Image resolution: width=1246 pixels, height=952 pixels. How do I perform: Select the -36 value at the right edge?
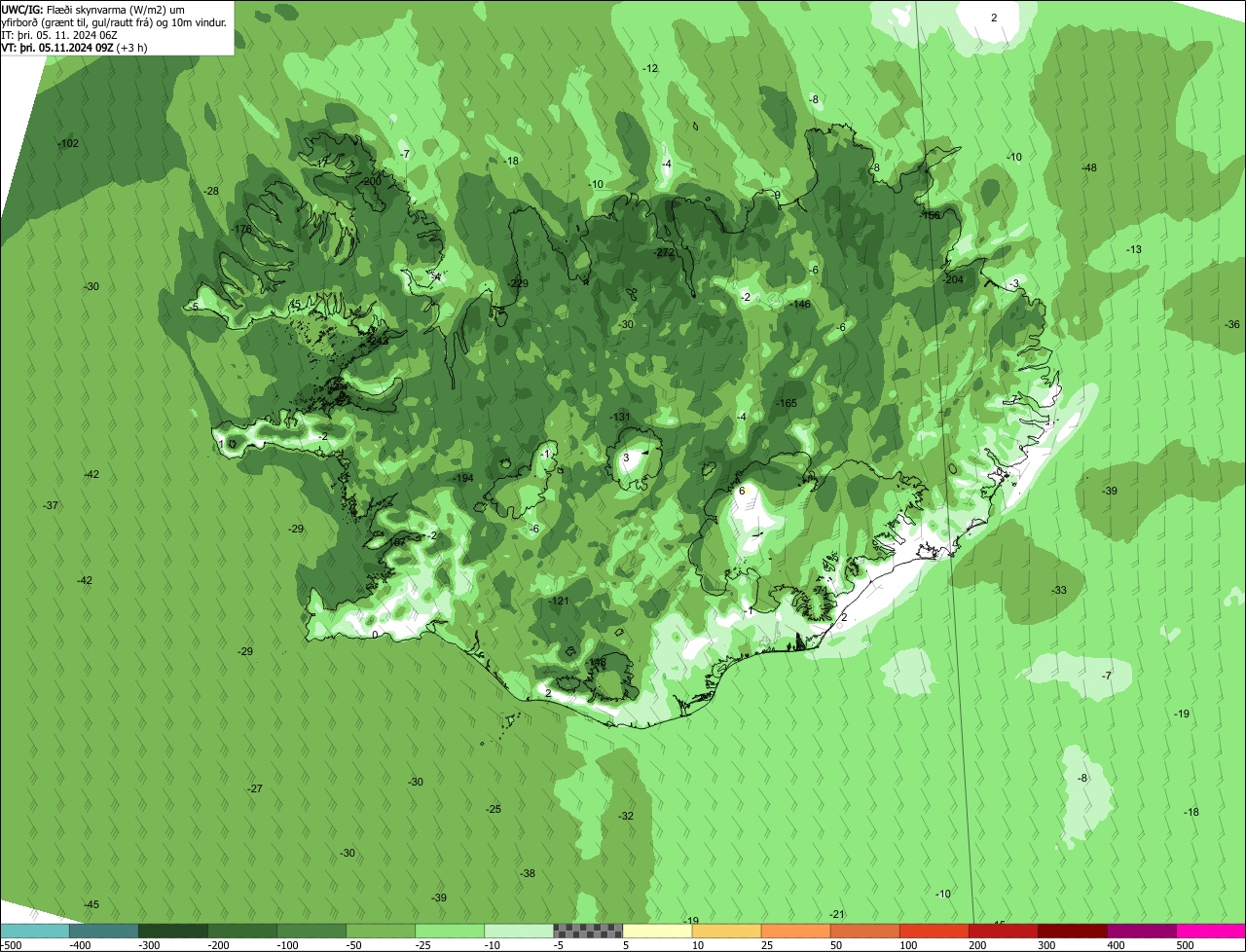[1232, 325]
